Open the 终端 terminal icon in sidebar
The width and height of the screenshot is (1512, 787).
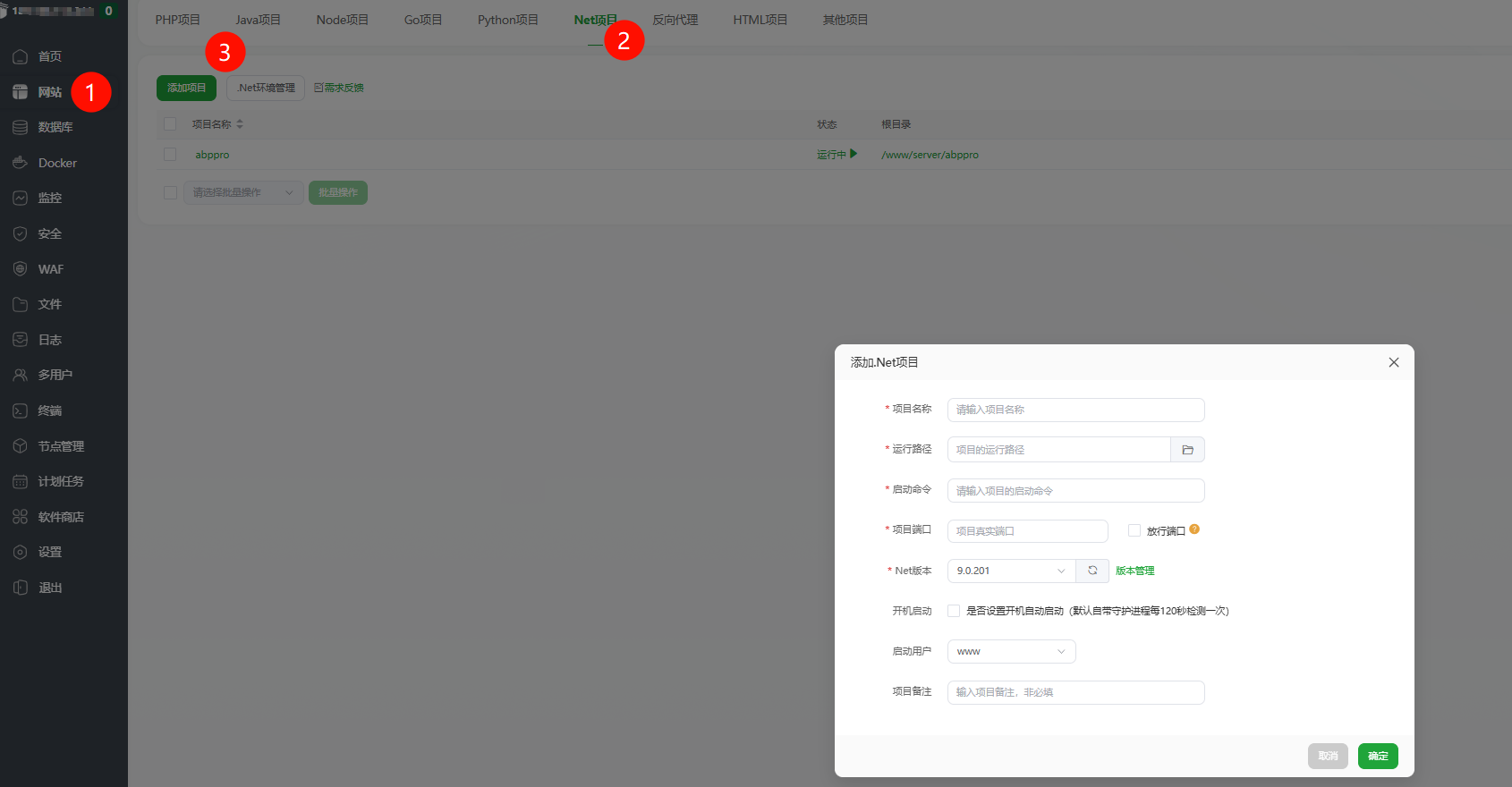coord(20,410)
